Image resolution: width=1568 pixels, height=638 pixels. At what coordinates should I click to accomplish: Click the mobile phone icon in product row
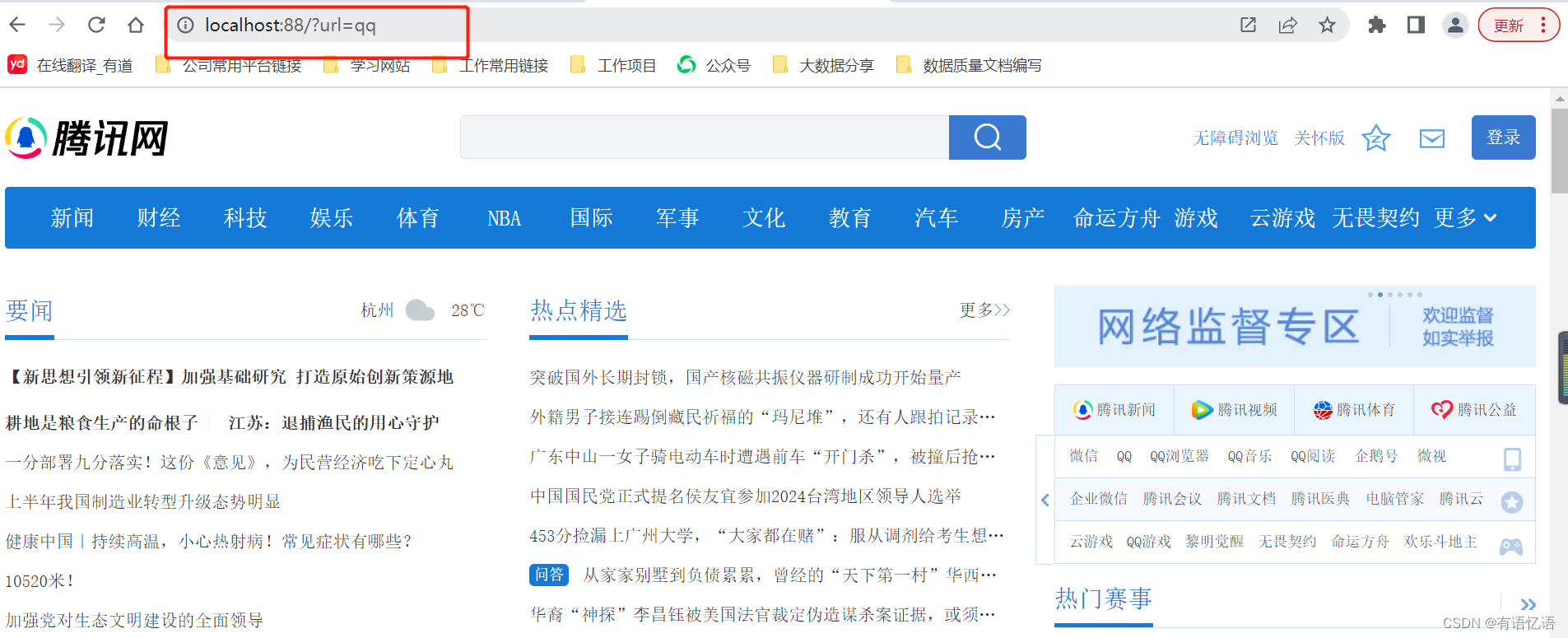pos(1513,459)
